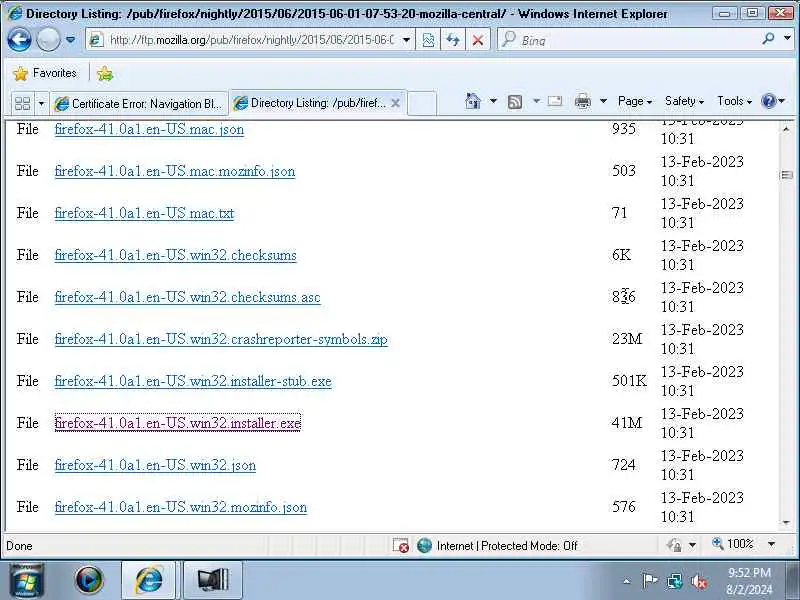Expand the address bar autocomplete dropdown
Viewport: 800px width, 600px height.
click(x=407, y=40)
